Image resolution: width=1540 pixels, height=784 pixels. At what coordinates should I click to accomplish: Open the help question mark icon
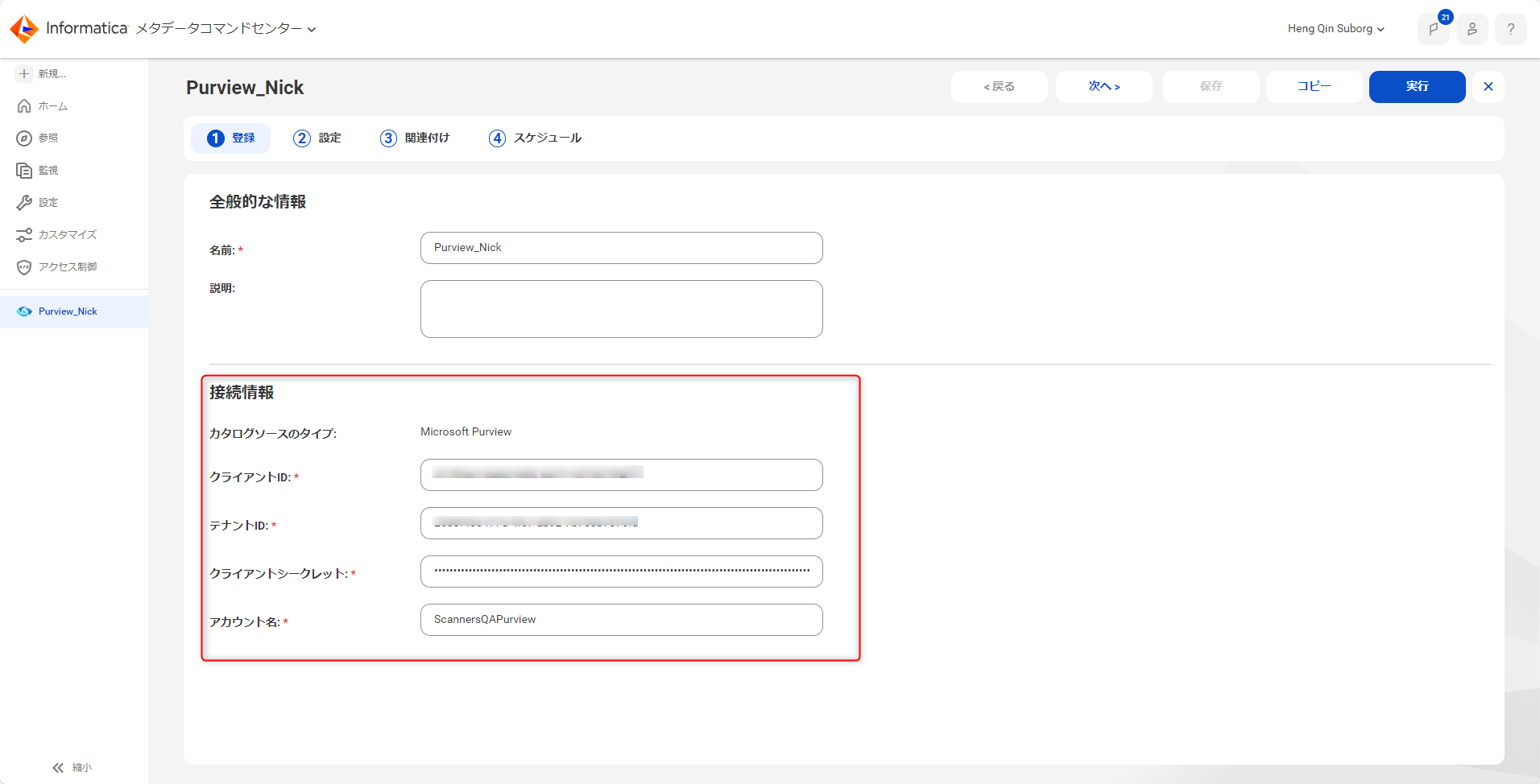[1511, 29]
